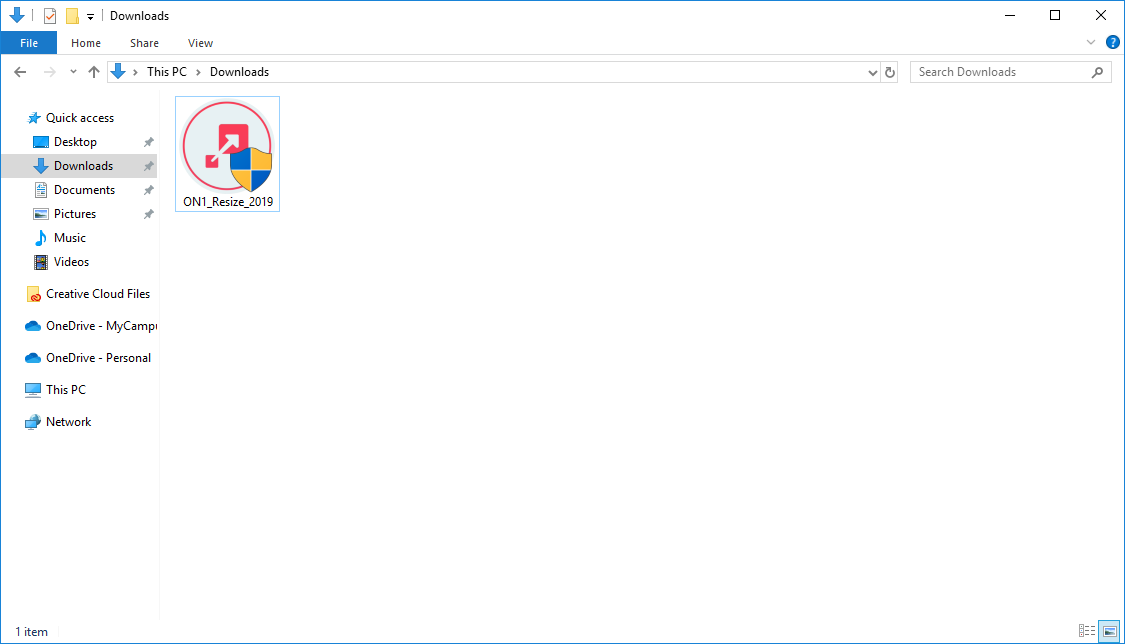Go back using the Back arrow
Screen dimensions: 1125x644
click(x=20, y=72)
